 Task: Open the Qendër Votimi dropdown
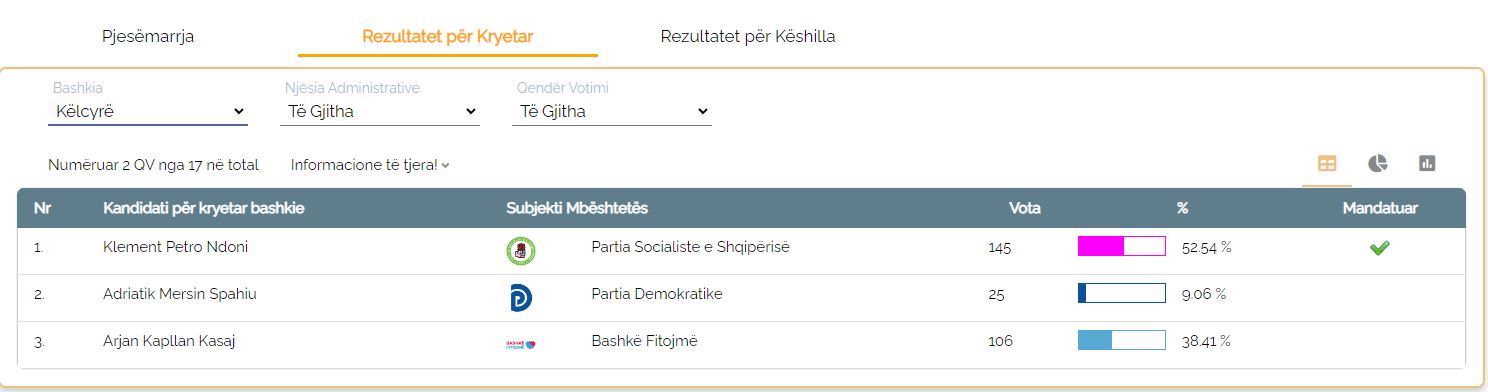click(x=612, y=111)
